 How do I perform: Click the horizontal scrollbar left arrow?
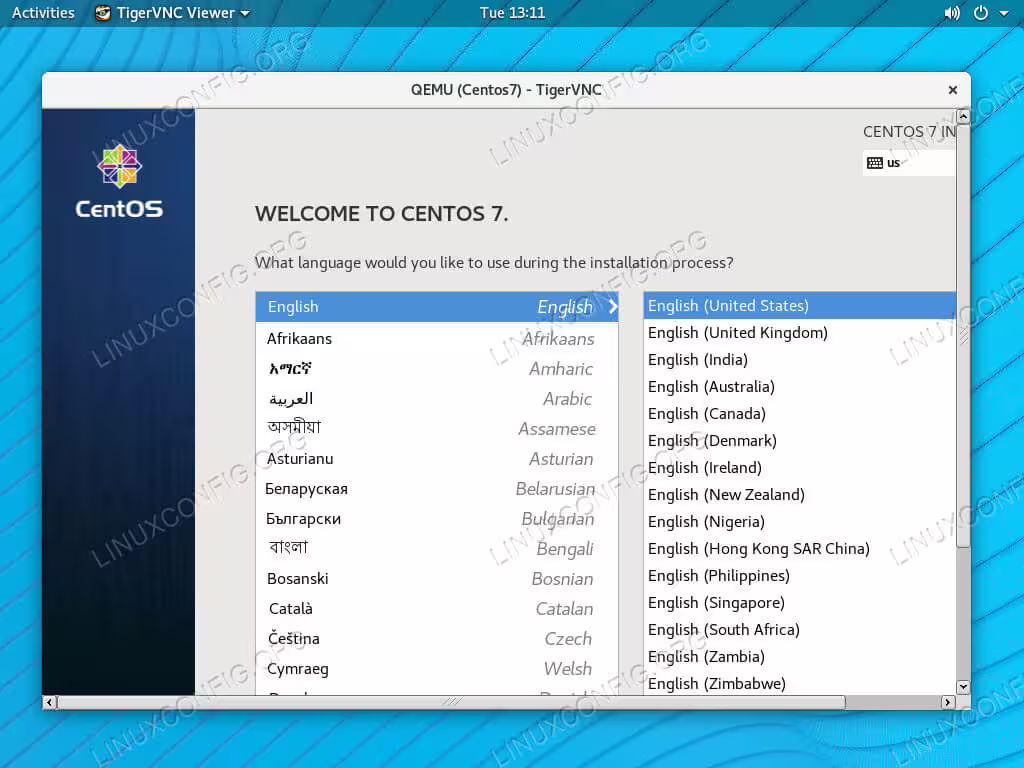pyautogui.click(x=50, y=703)
